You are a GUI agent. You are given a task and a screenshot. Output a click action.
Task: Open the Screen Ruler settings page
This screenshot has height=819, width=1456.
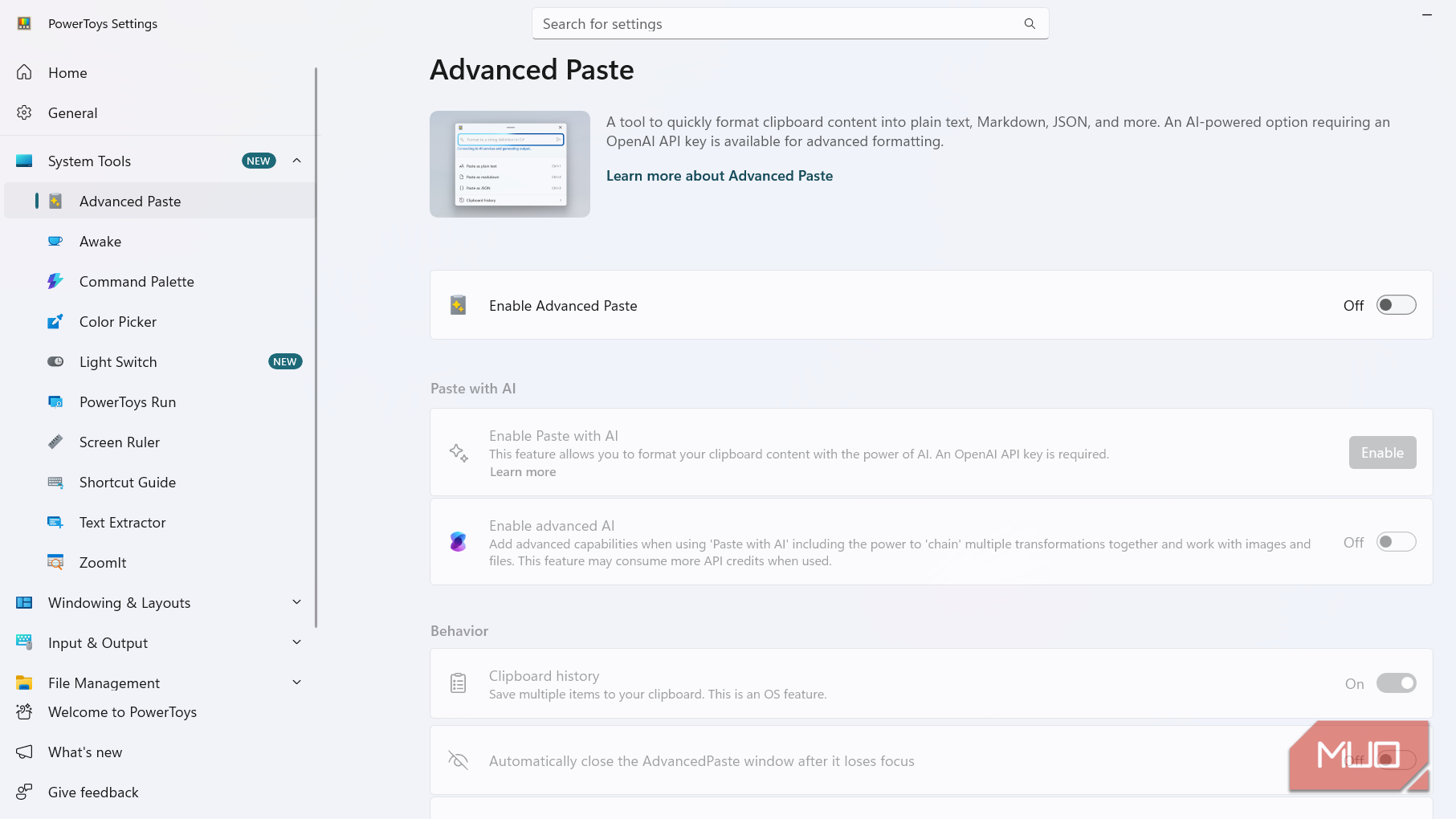click(x=159, y=442)
